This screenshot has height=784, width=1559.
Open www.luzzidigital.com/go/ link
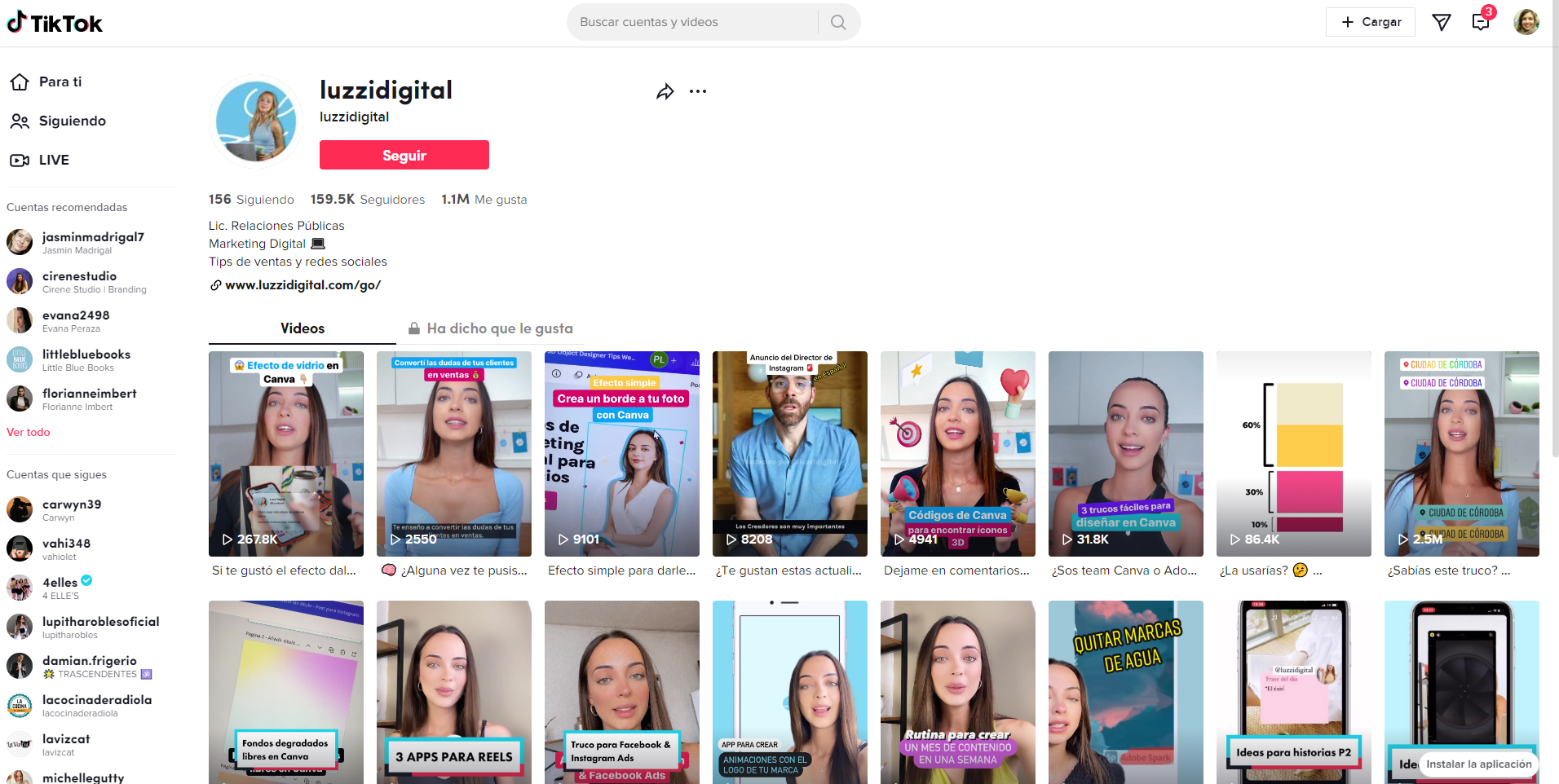[303, 285]
